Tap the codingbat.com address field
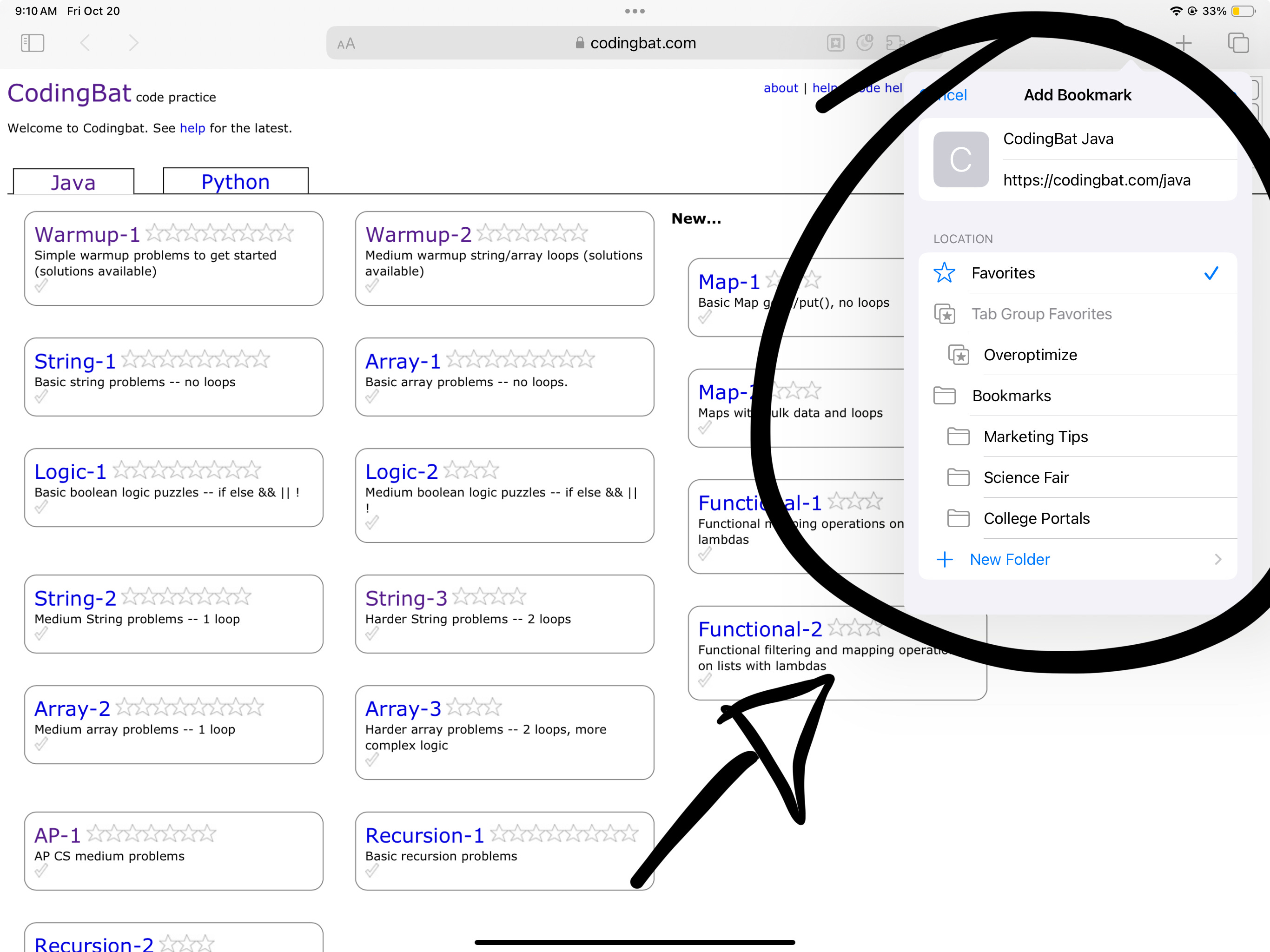Viewport: 1270px width, 952px height. tap(635, 43)
